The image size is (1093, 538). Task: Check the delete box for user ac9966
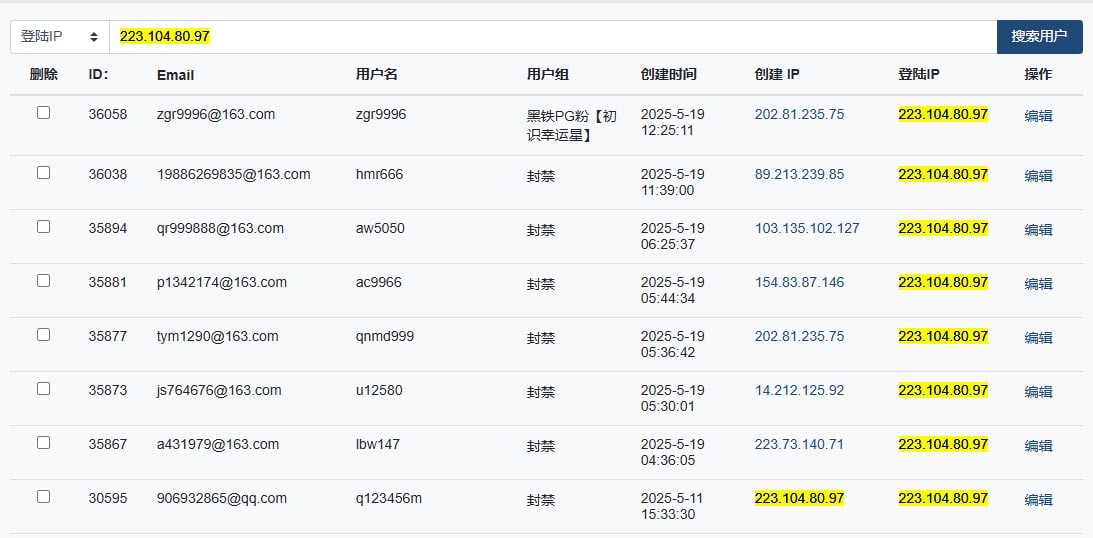(43, 281)
